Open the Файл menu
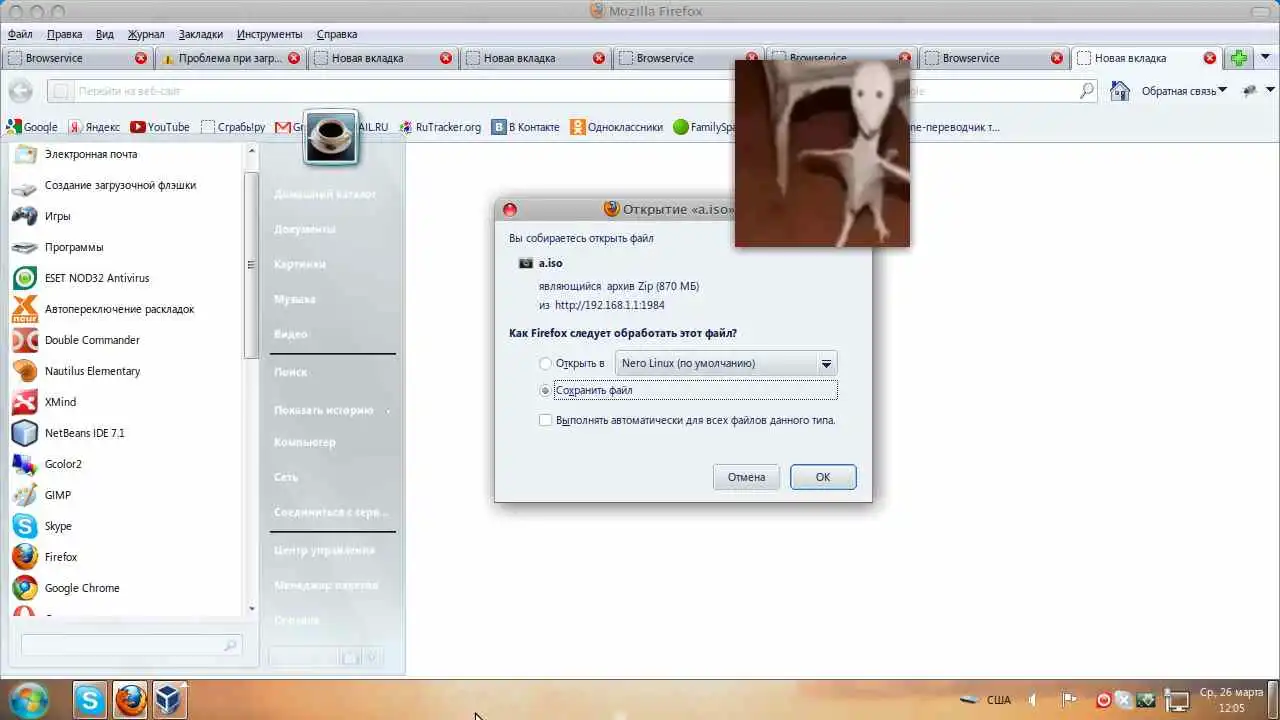The image size is (1280, 720). pyautogui.click(x=20, y=34)
